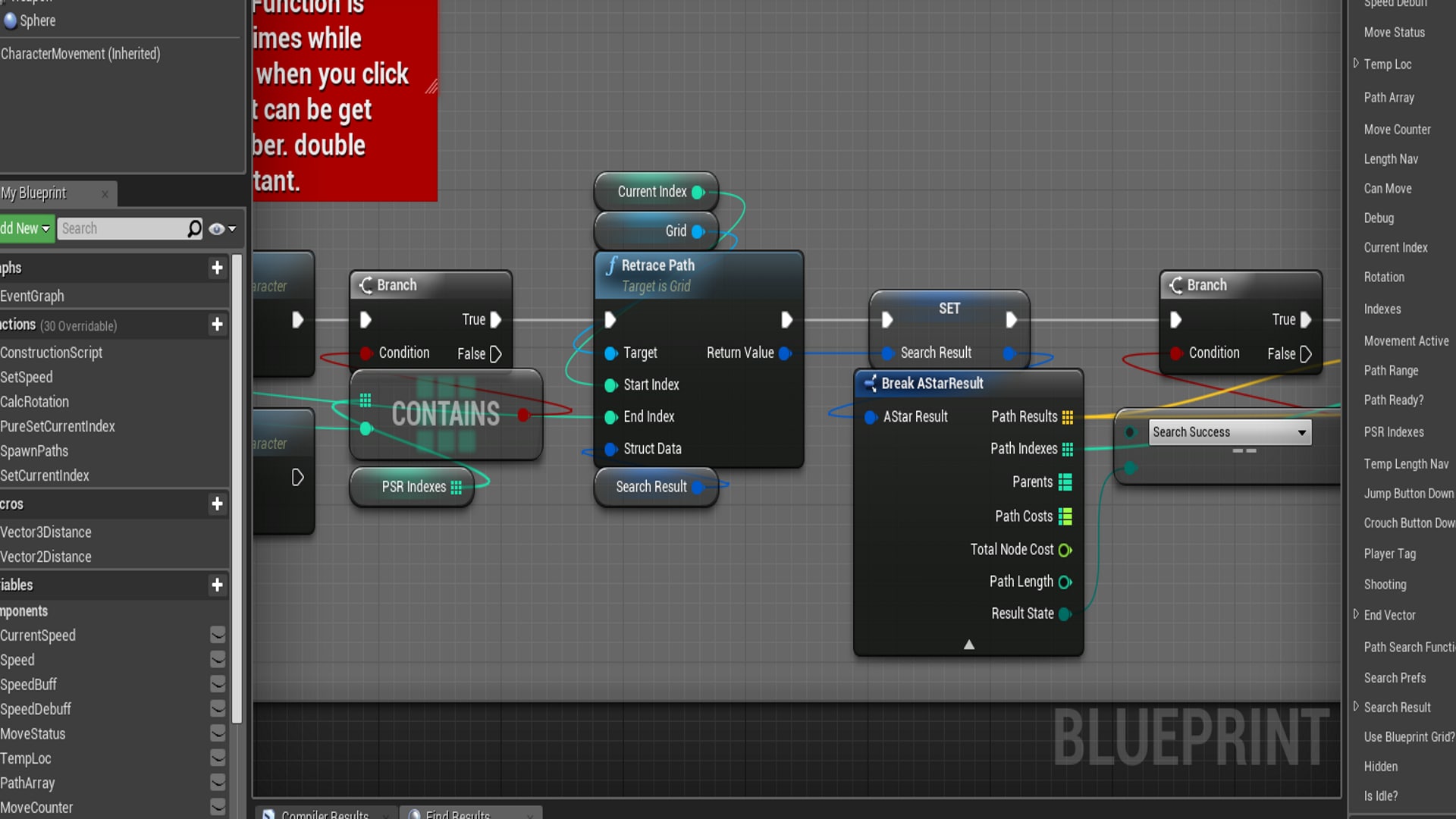Click the Add New button

(x=25, y=228)
